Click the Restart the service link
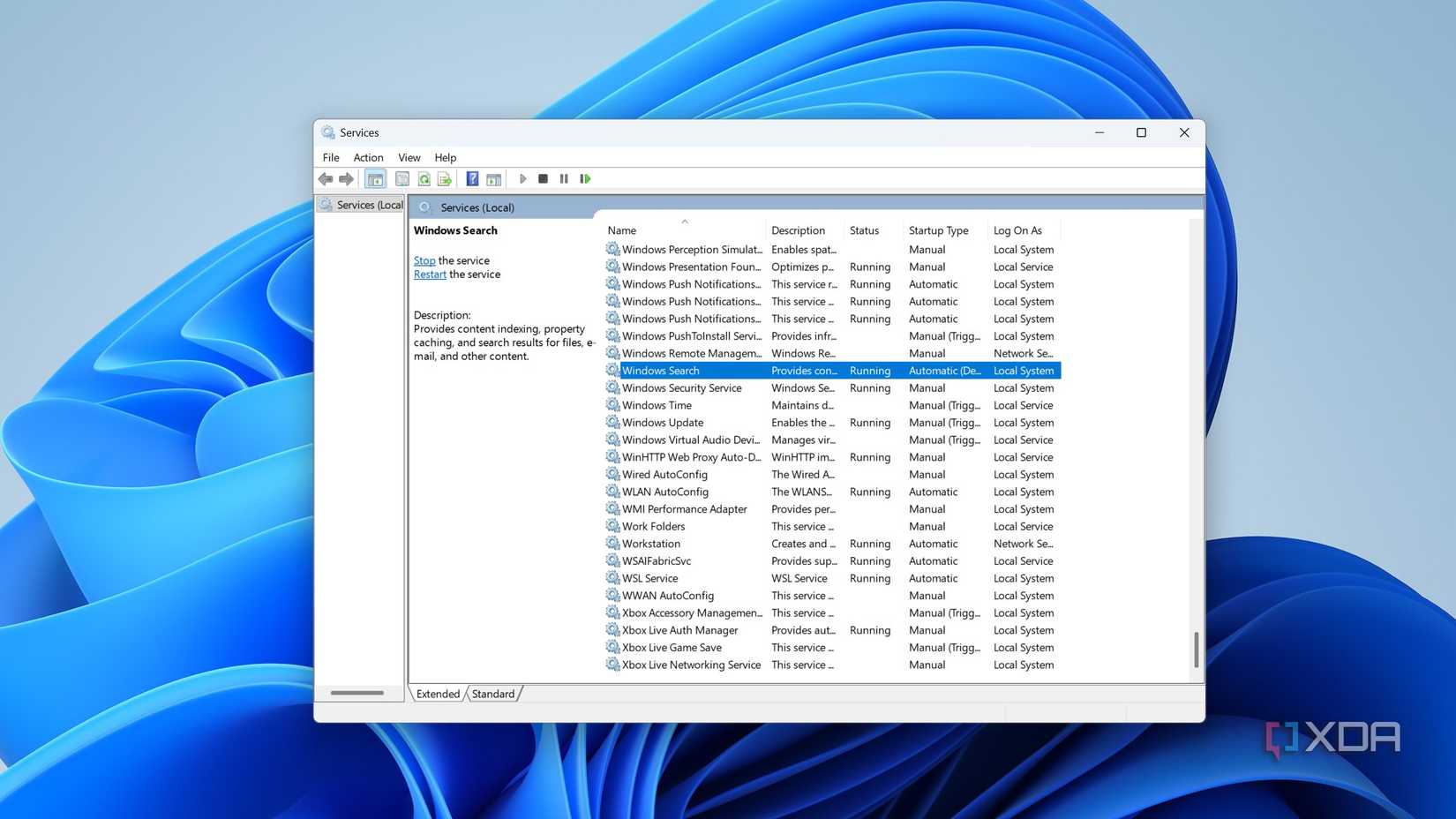1456x819 pixels. click(430, 274)
